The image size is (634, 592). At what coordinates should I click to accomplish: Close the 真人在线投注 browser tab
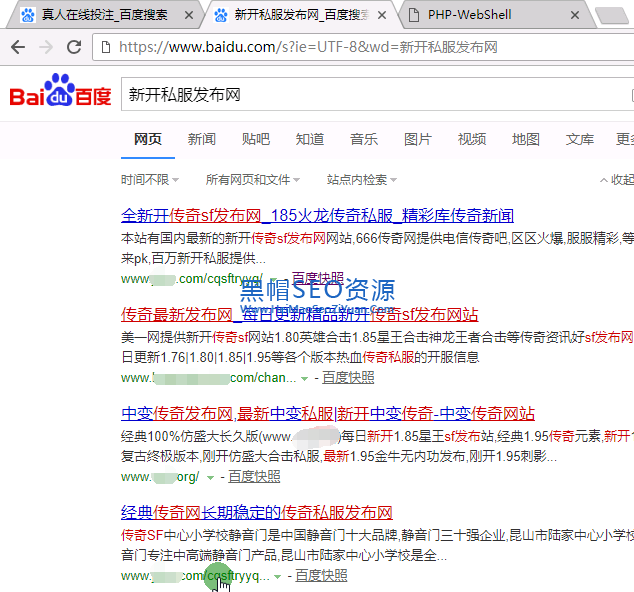tap(188, 16)
